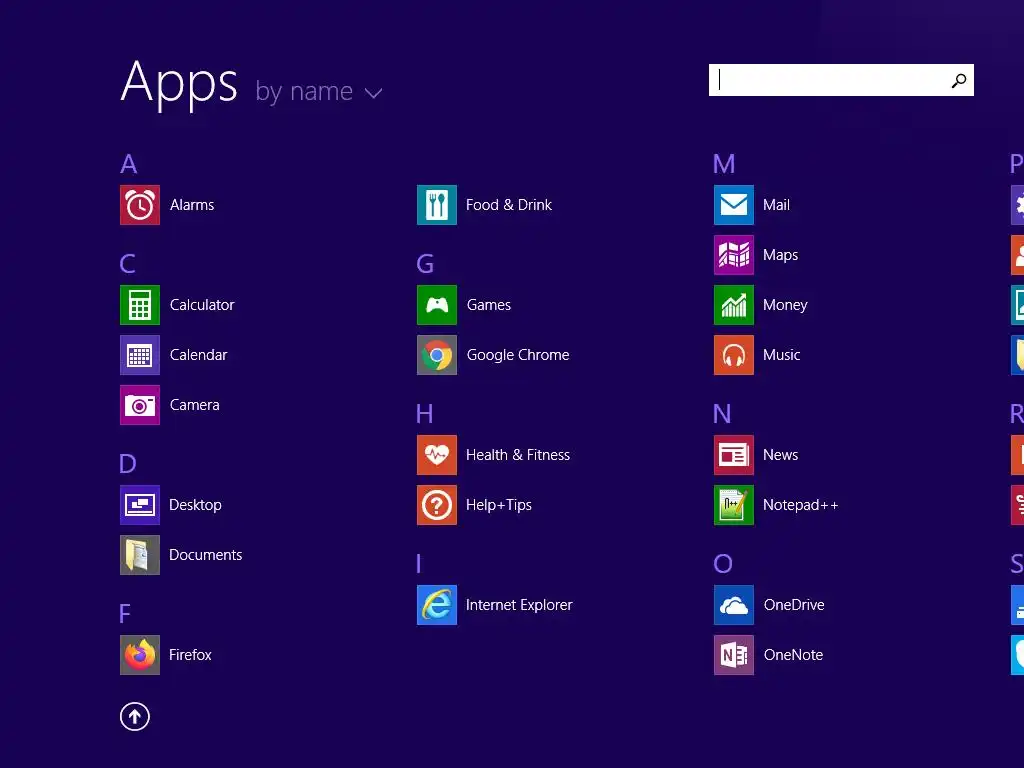The image size is (1024, 768).
Task: Click the 'Games' label text
Action: pyautogui.click(x=489, y=305)
